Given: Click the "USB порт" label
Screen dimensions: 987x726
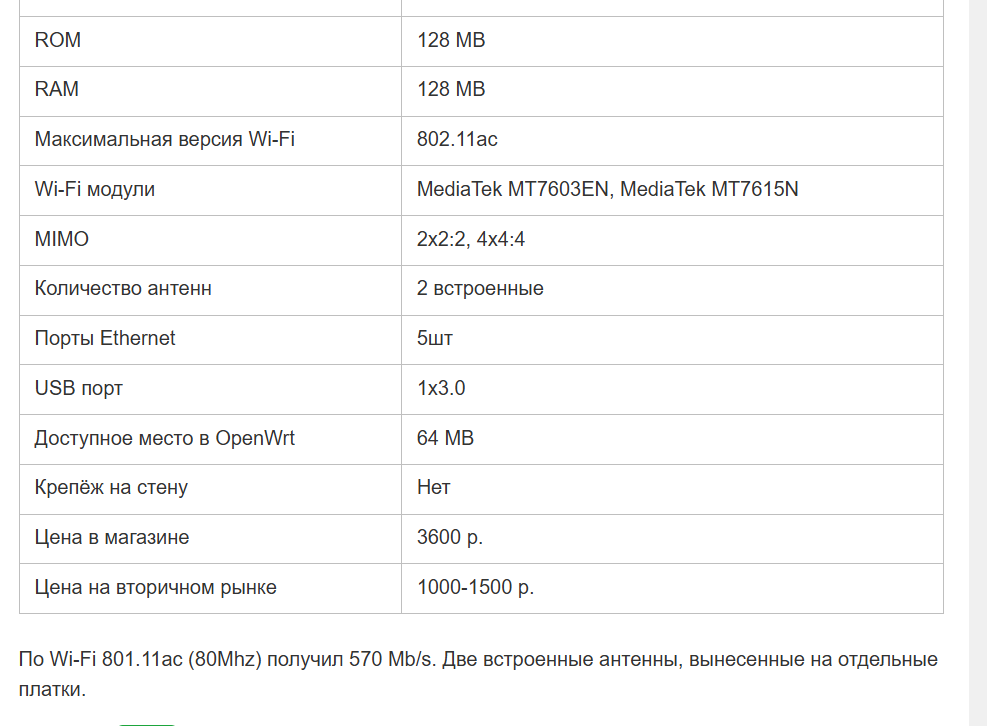Looking at the screenshot, I should point(79,388).
